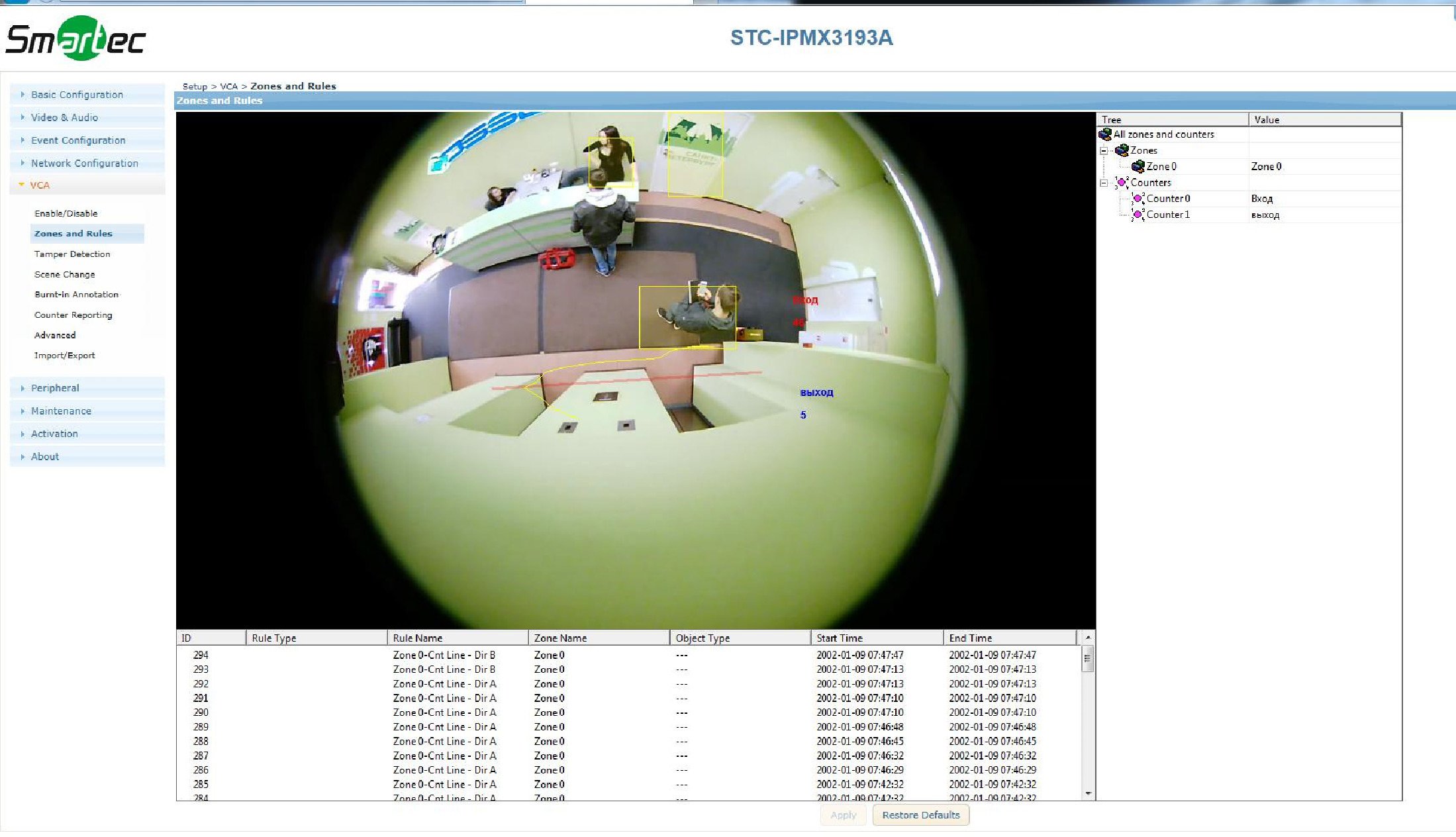Collapse the Zones tree node
Screen dimensions: 1456x837
1104,151
